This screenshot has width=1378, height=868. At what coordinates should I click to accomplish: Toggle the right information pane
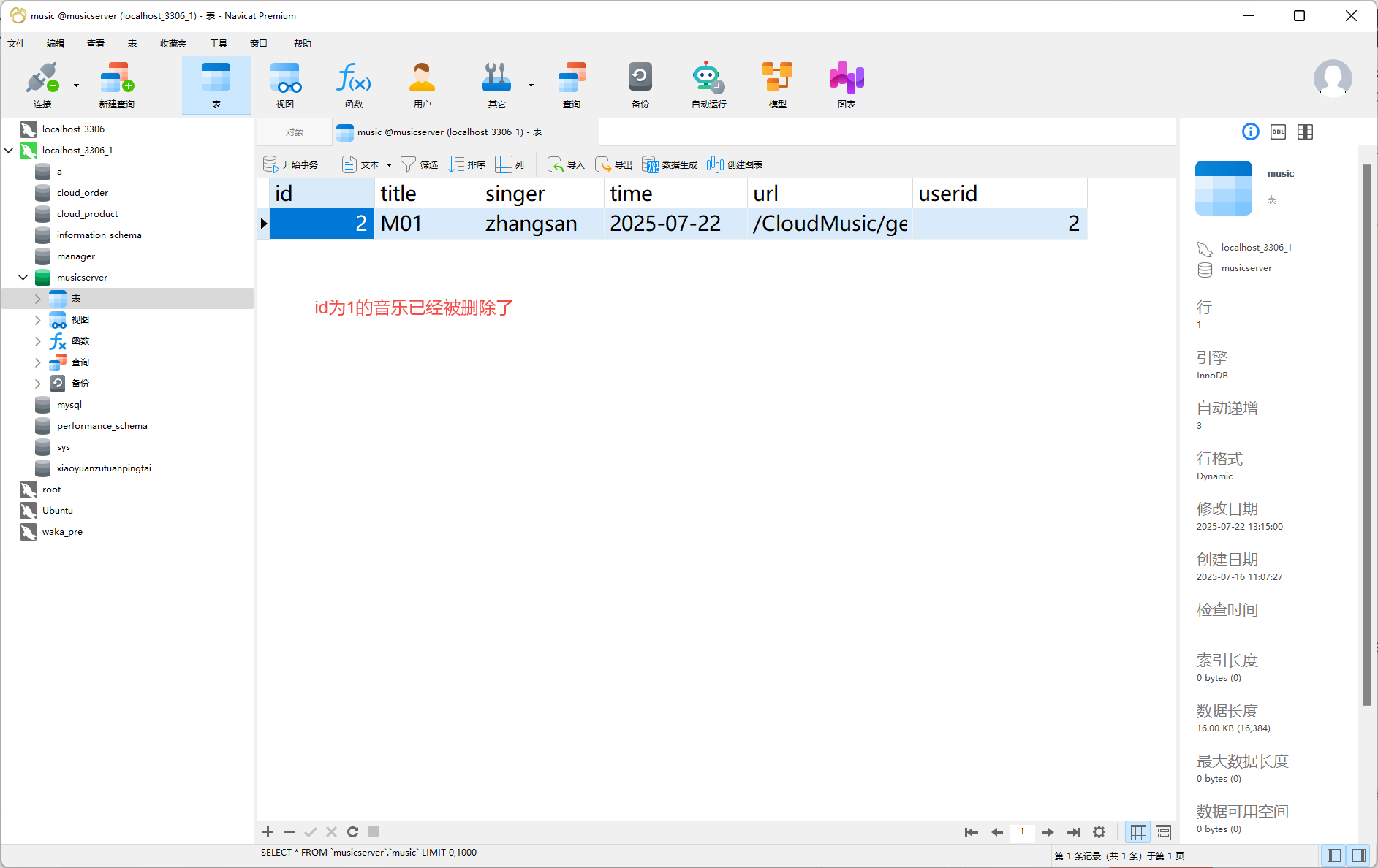[x=1359, y=855]
